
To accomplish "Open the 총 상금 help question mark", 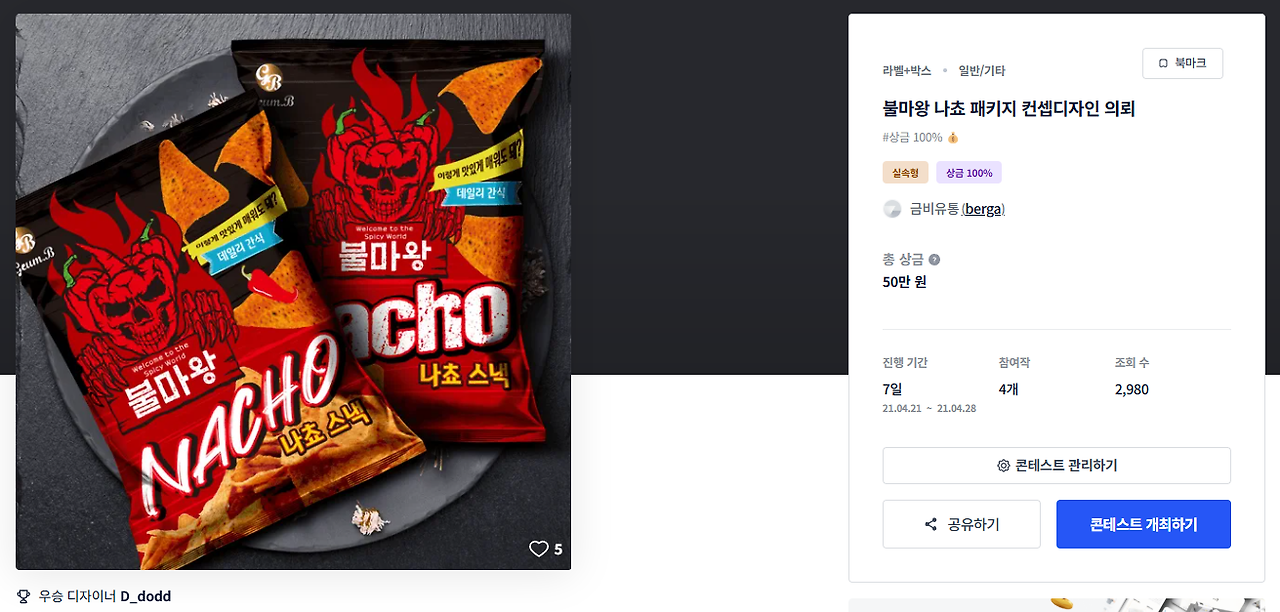I will (934, 260).
